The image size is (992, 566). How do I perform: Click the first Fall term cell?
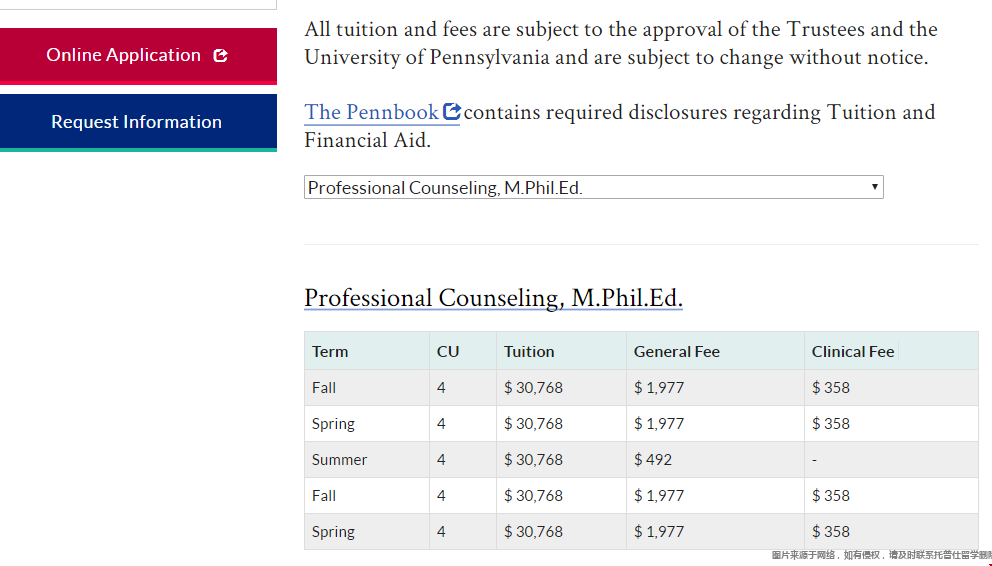click(324, 388)
